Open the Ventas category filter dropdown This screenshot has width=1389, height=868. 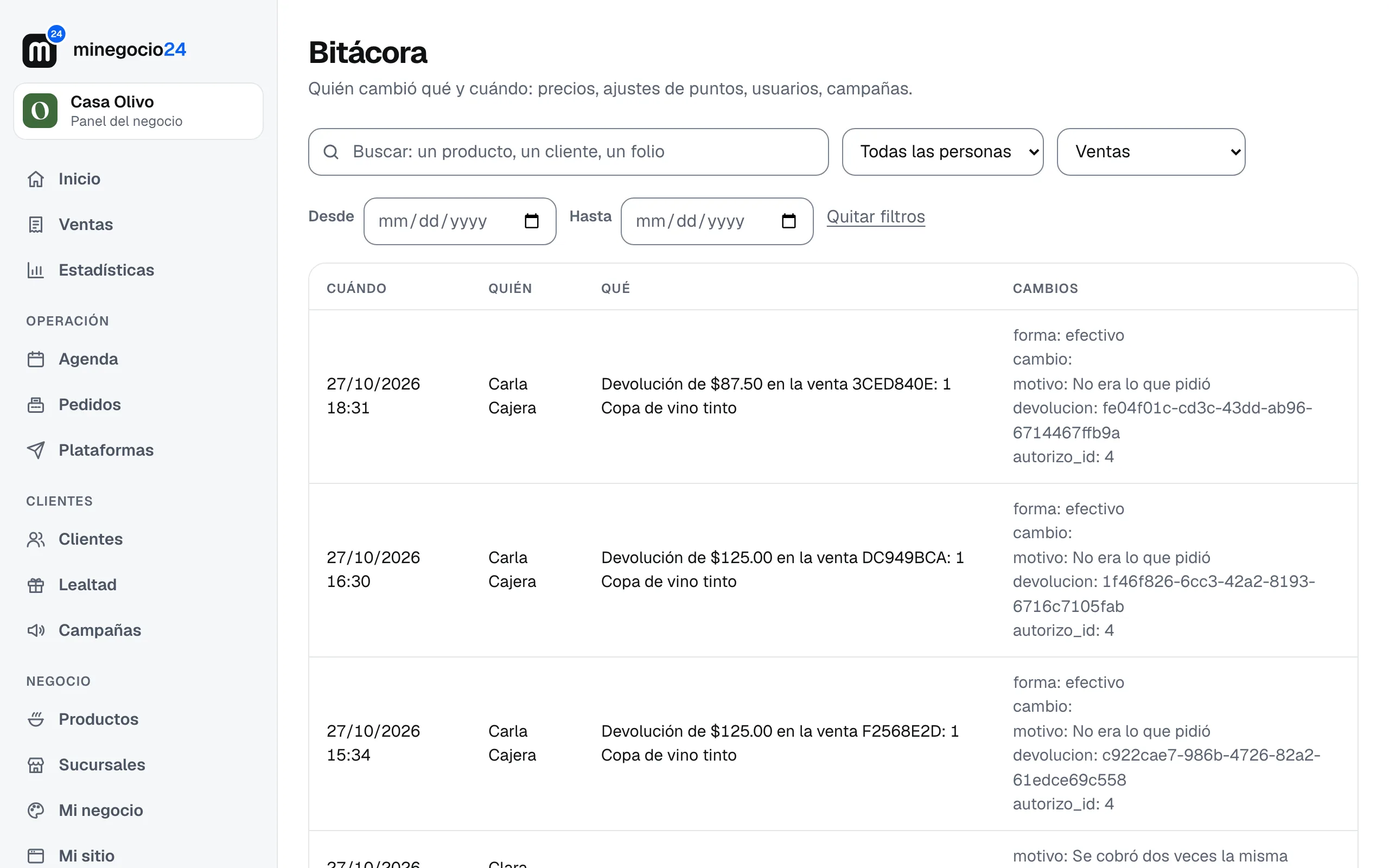pos(1151,151)
